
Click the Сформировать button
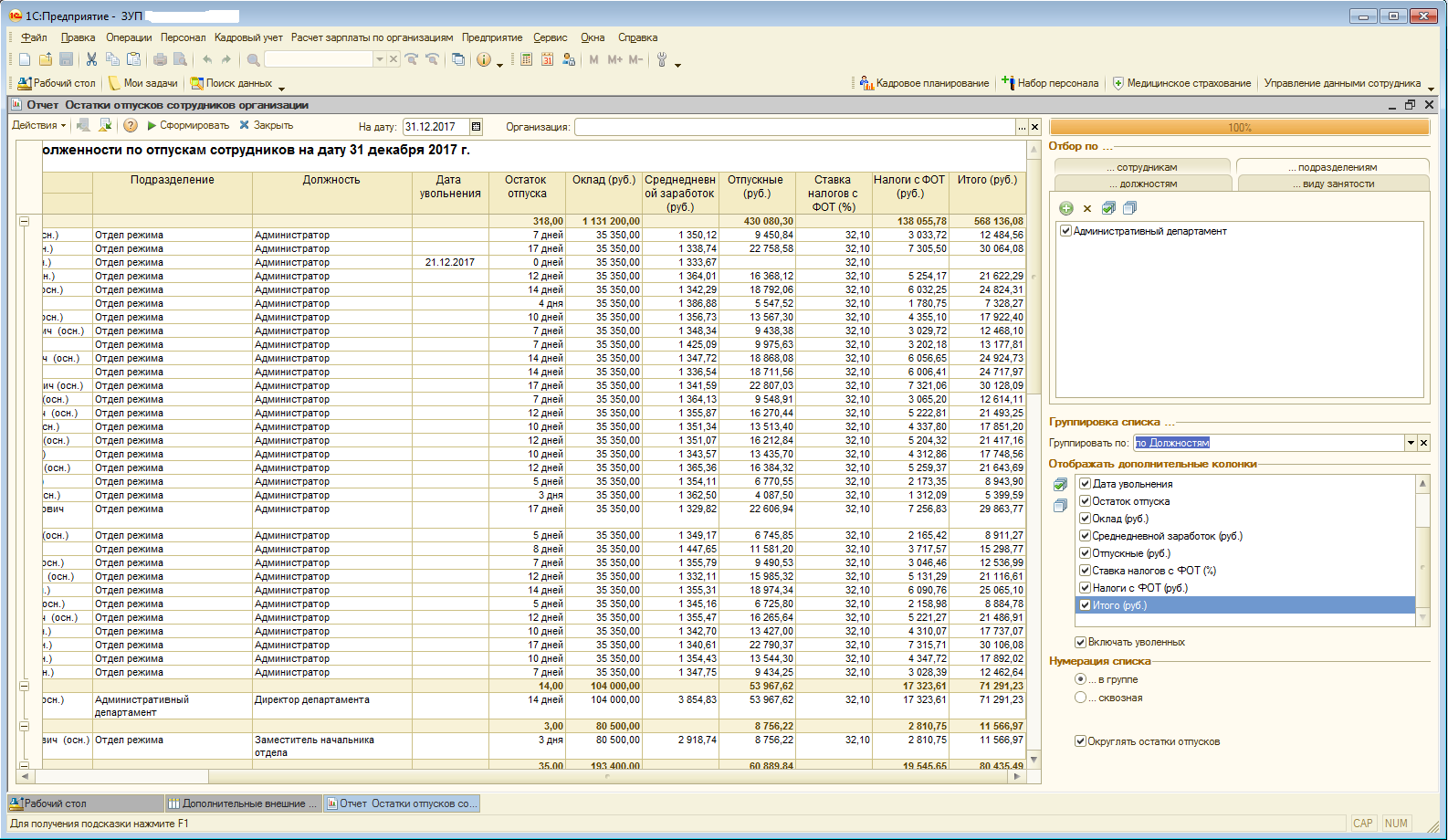click(x=188, y=125)
